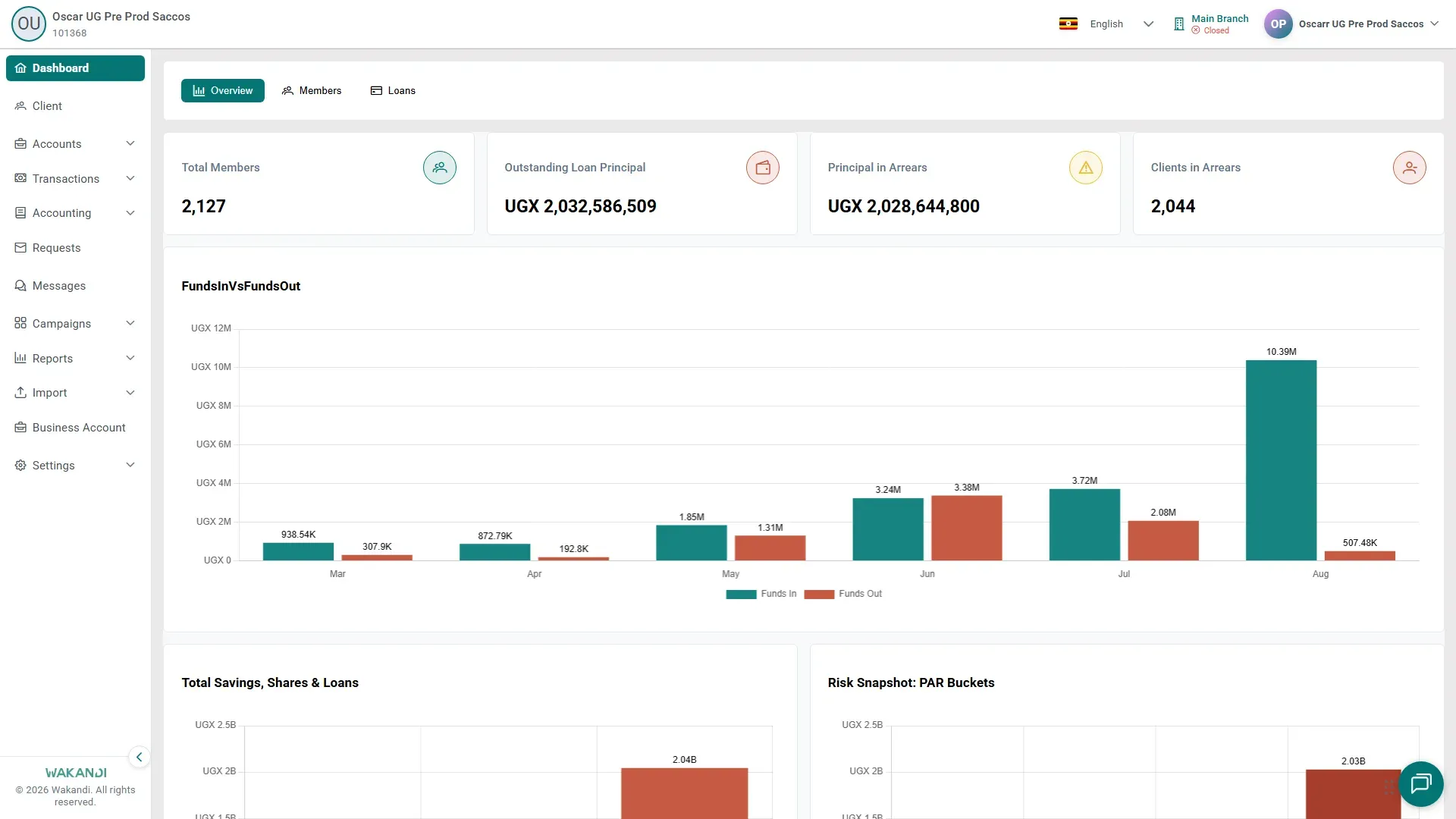Toggle the Funds In legend swatch
This screenshot has width=1456, height=819.
tap(741, 595)
